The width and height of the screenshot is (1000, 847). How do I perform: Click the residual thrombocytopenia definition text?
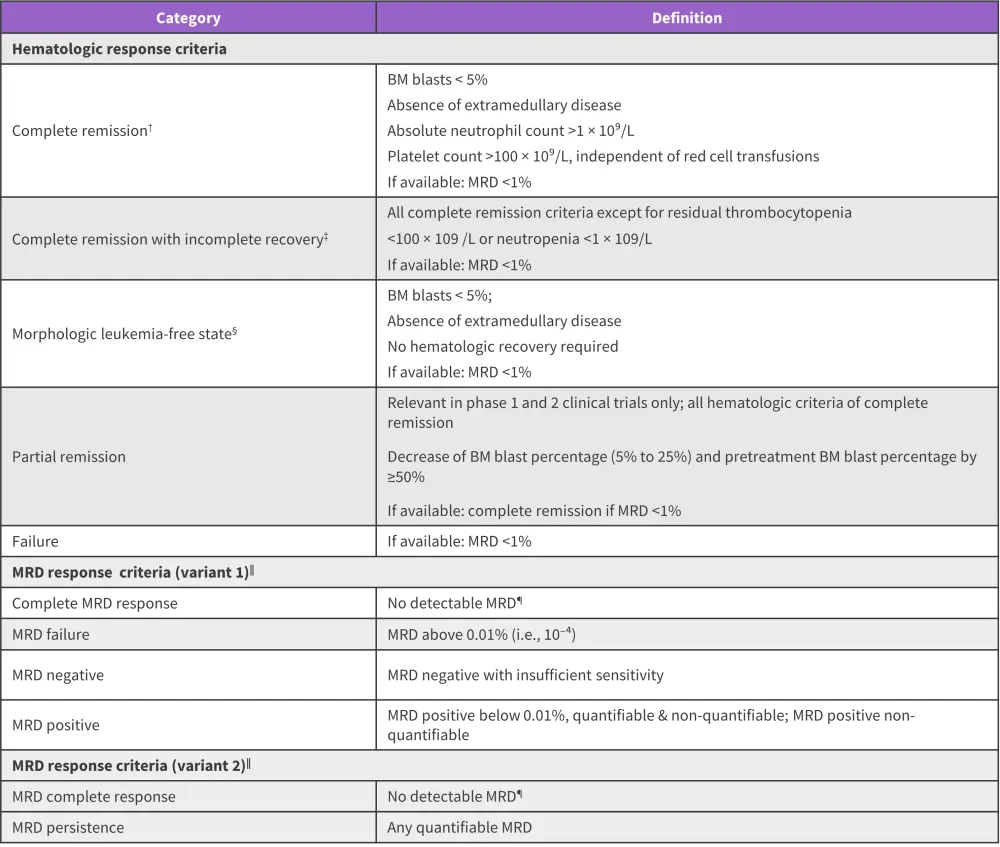click(x=619, y=213)
